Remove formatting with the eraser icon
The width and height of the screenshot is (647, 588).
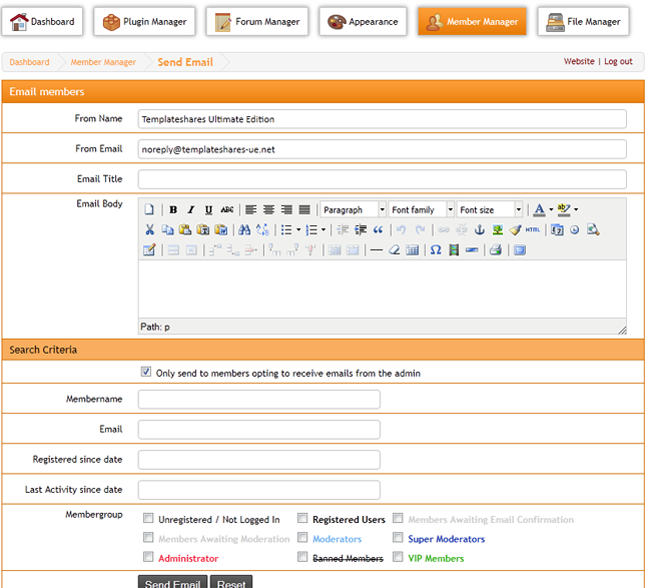coord(394,250)
